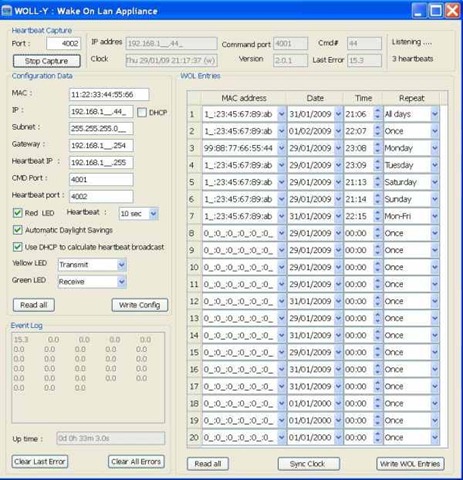Open the Yellow LED dropdown
Image resolution: width=463 pixels, height=480 pixels.
point(122,265)
